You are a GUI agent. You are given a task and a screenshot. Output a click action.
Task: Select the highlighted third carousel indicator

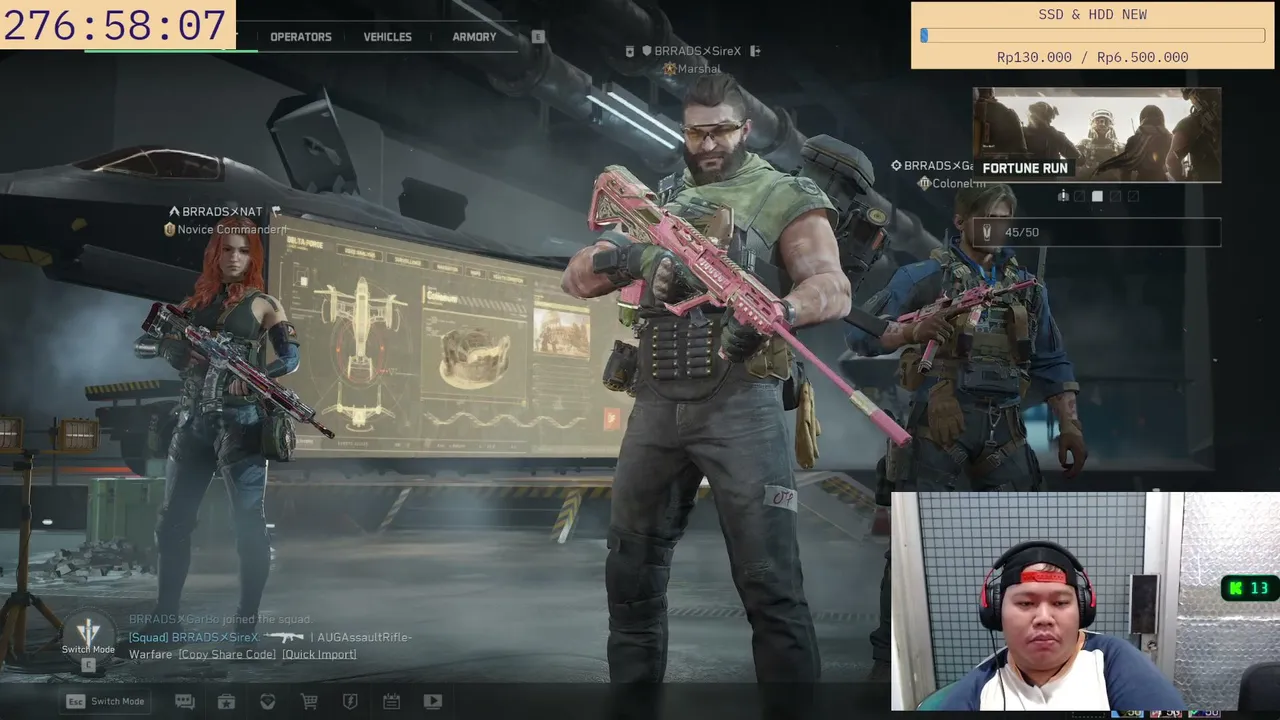[x=1097, y=196]
